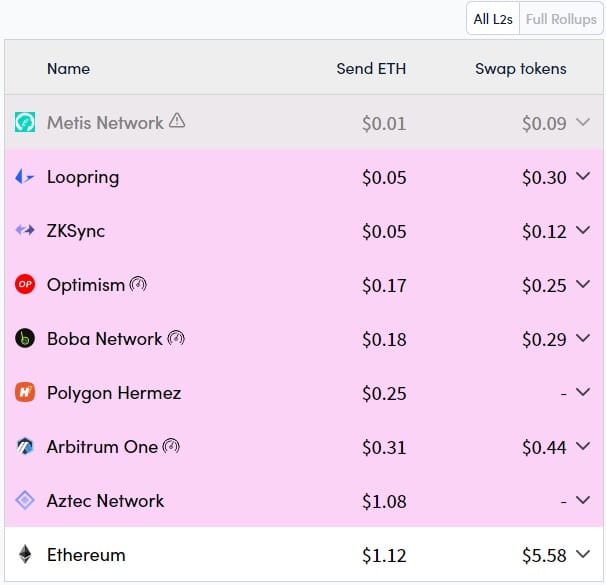Click the Metis Network logo icon
606x585 pixels.
click(x=25, y=122)
